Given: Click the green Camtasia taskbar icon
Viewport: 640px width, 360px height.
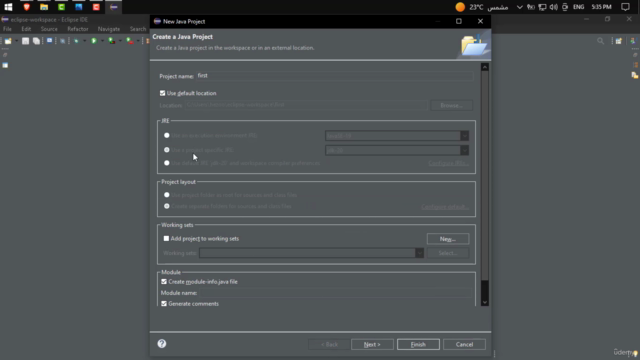Looking at the screenshot, I should [61, 7].
